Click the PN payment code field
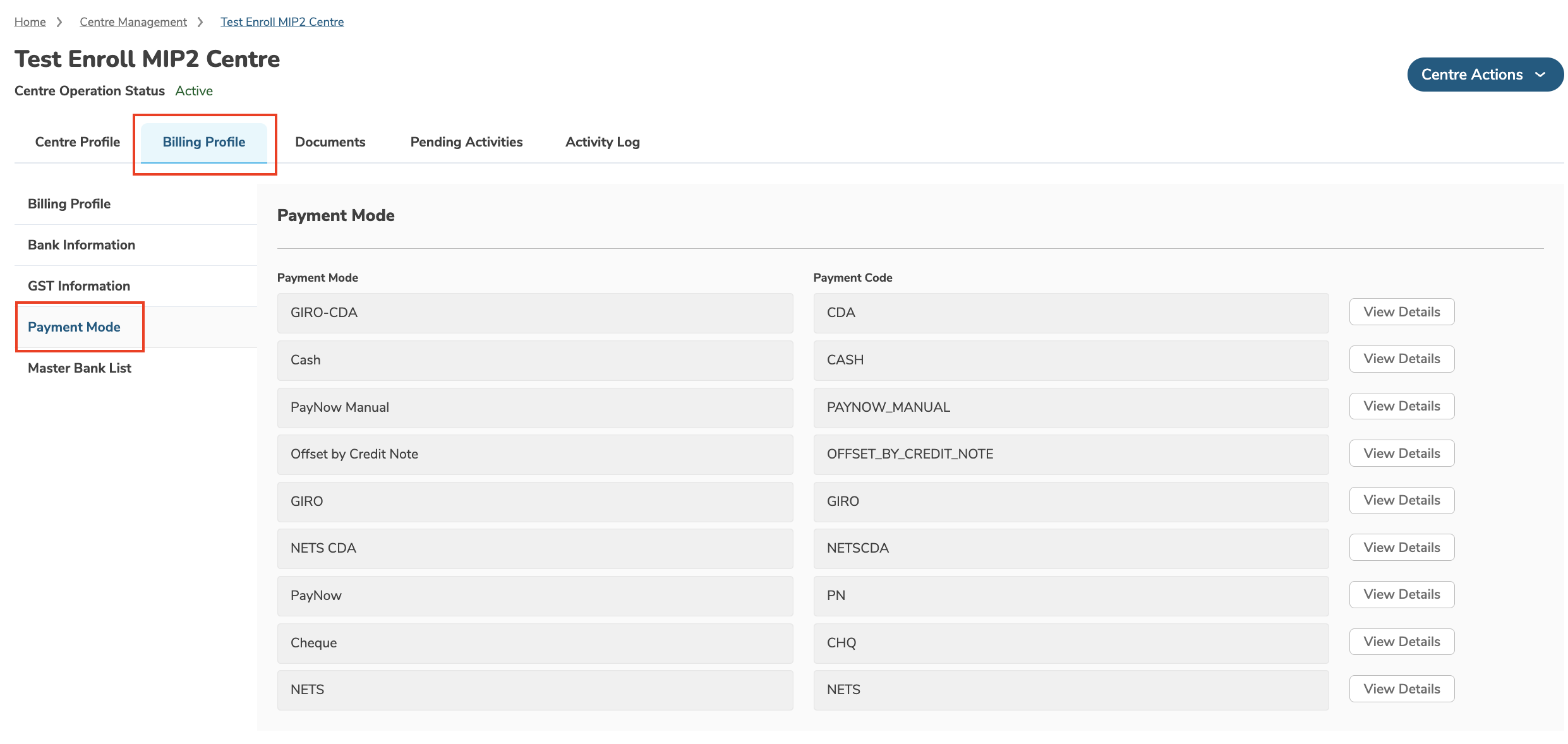Screen dimensions: 1568x744 pyautogui.click(x=1070, y=596)
